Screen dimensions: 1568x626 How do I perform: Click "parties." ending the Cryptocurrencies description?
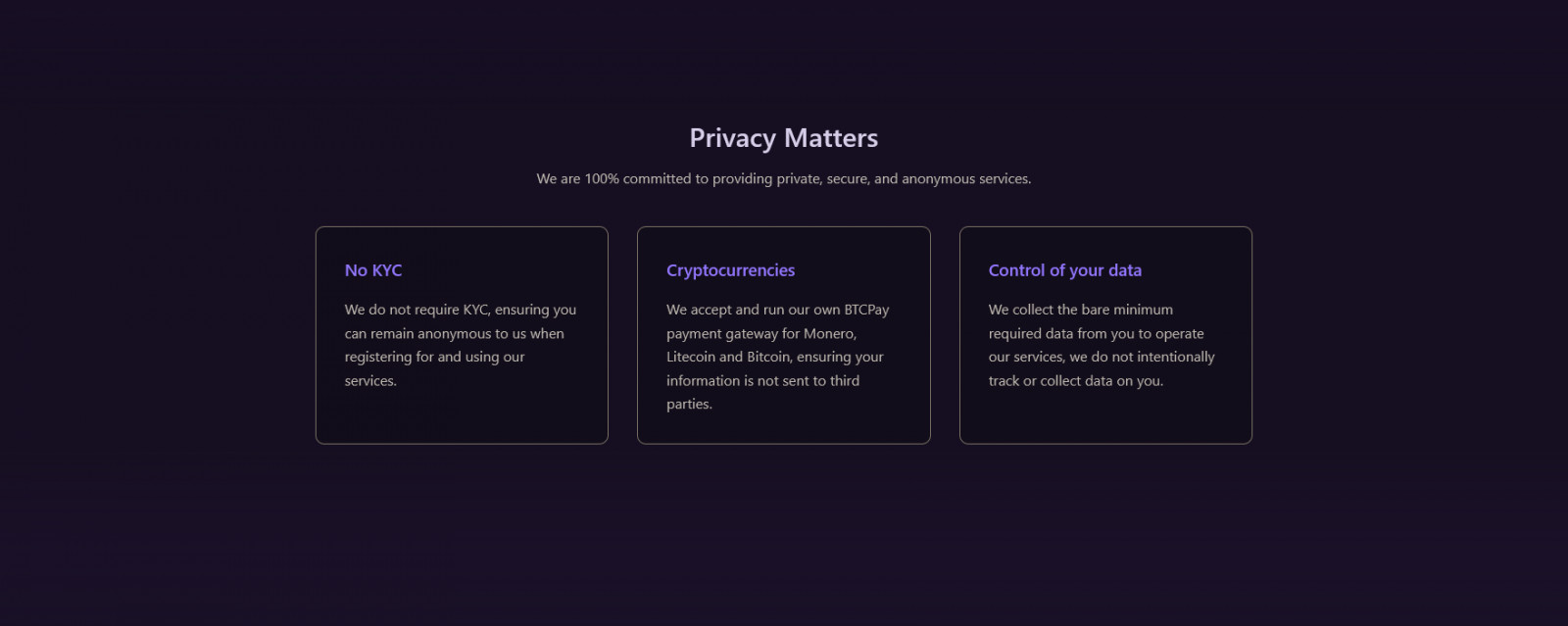(689, 405)
